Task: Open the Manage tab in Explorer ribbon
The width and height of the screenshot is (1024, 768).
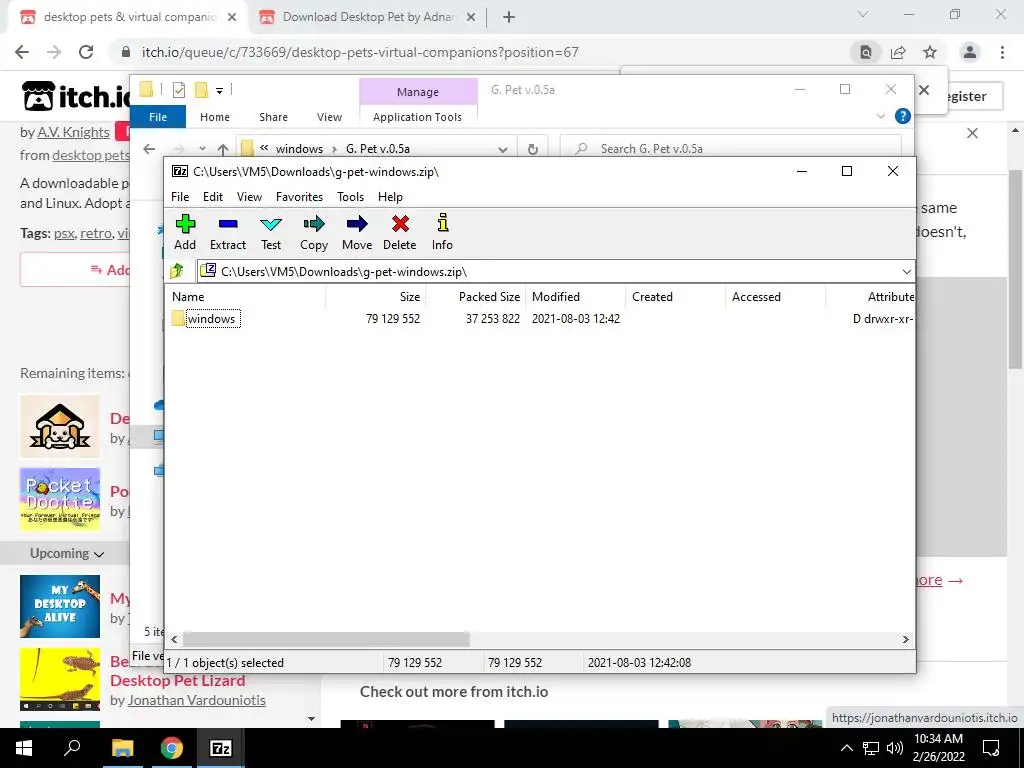Action: click(x=418, y=92)
